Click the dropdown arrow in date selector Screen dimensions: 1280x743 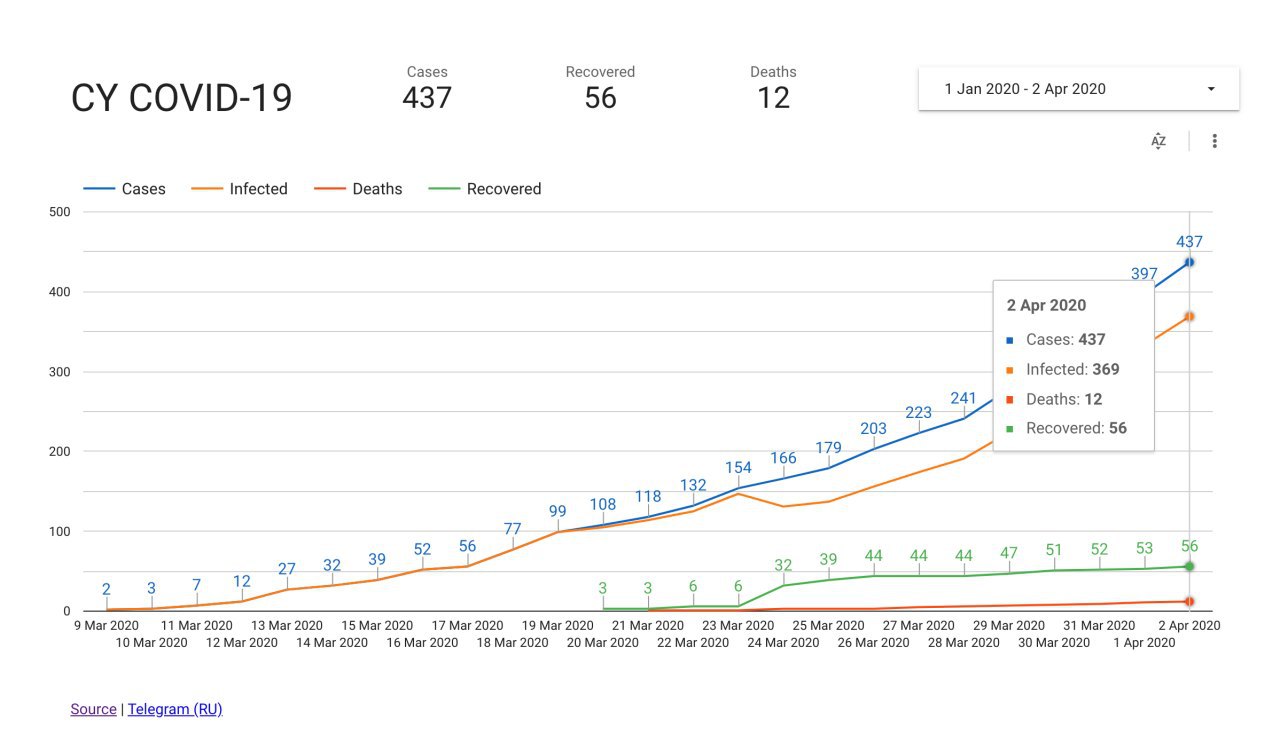pyautogui.click(x=1211, y=89)
